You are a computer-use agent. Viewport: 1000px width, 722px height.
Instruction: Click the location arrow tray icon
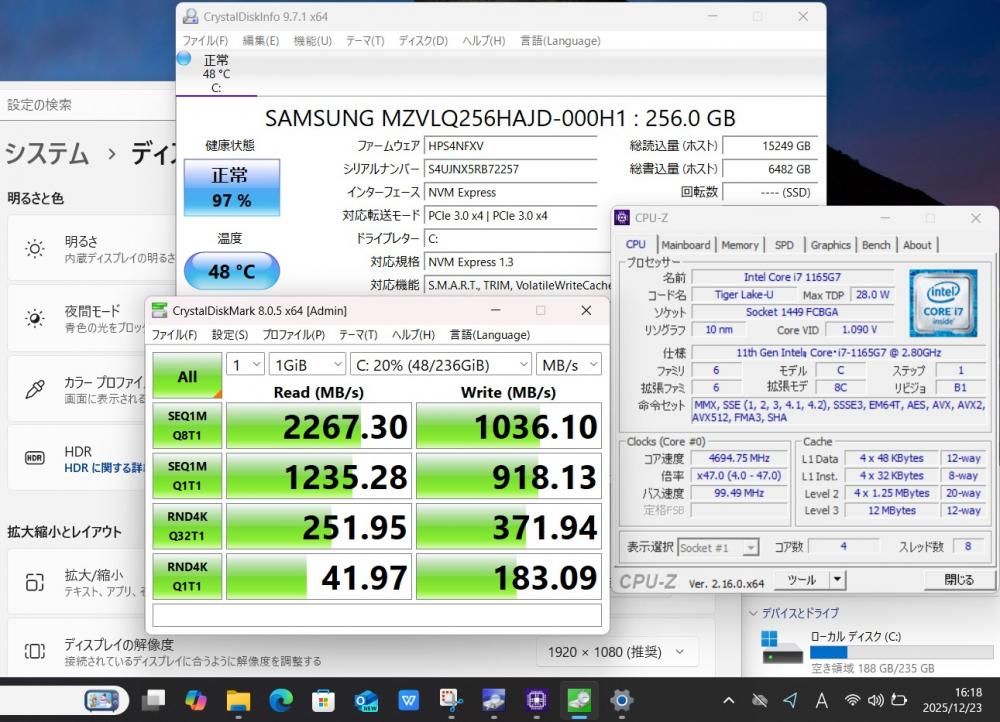point(790,700)
